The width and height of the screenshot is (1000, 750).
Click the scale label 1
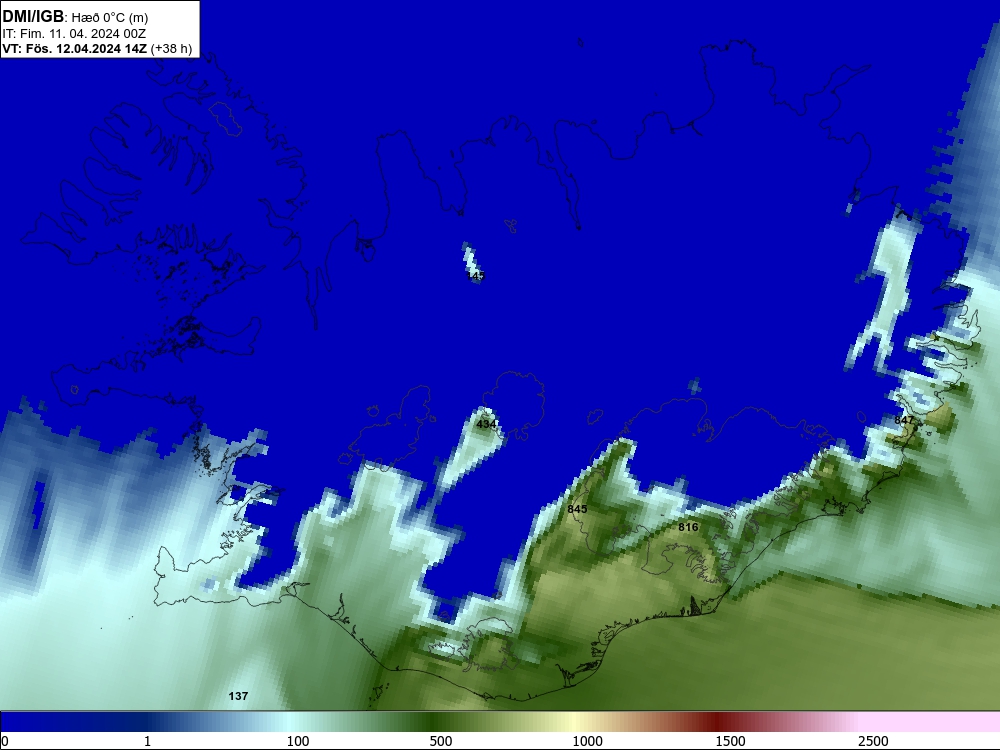tap(147, 741)
